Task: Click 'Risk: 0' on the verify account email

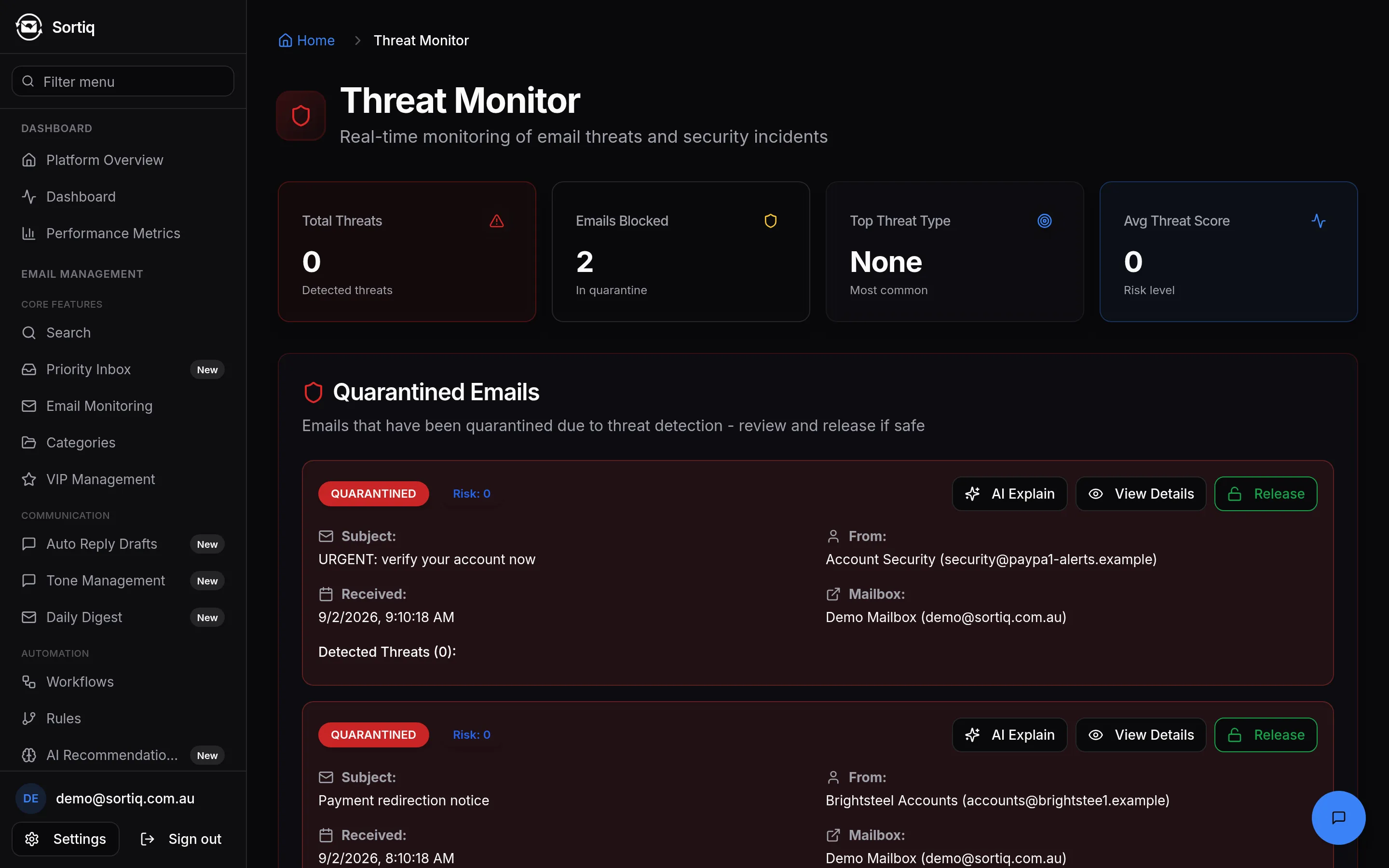Action: tap(471, 494)
